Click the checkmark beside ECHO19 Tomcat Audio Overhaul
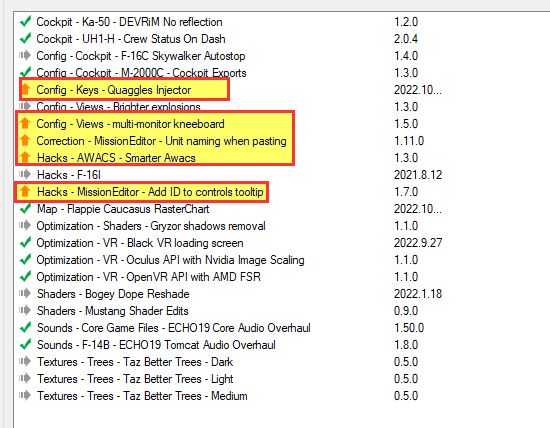The image size is (550, 428). pos(25,345)
